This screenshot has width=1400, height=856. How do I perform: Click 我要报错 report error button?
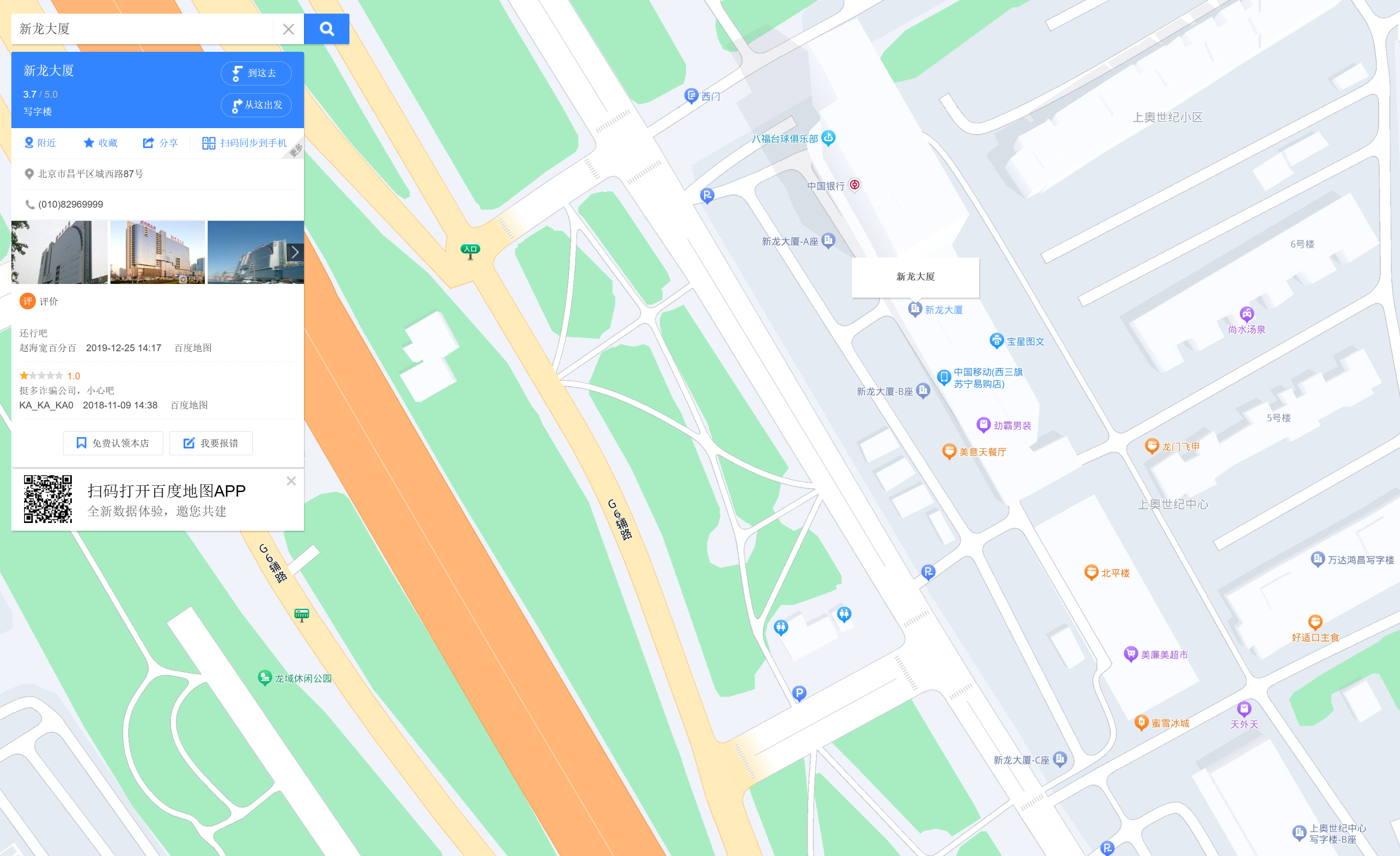click(211, 443)
